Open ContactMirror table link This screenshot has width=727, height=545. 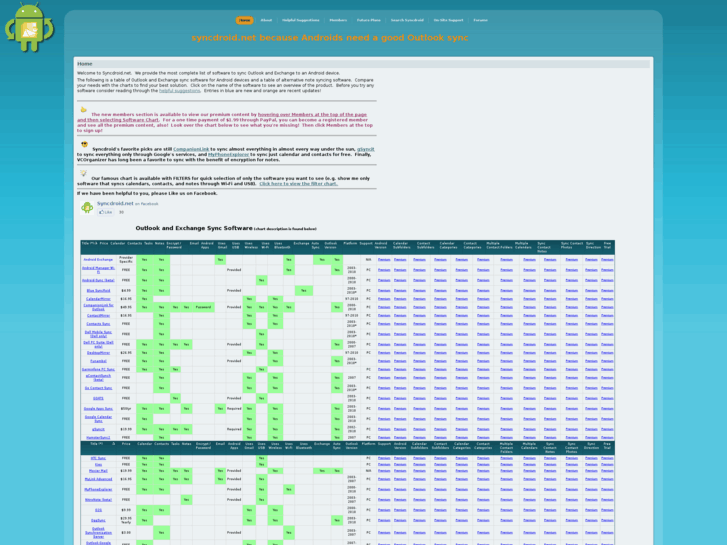[98, 315]
